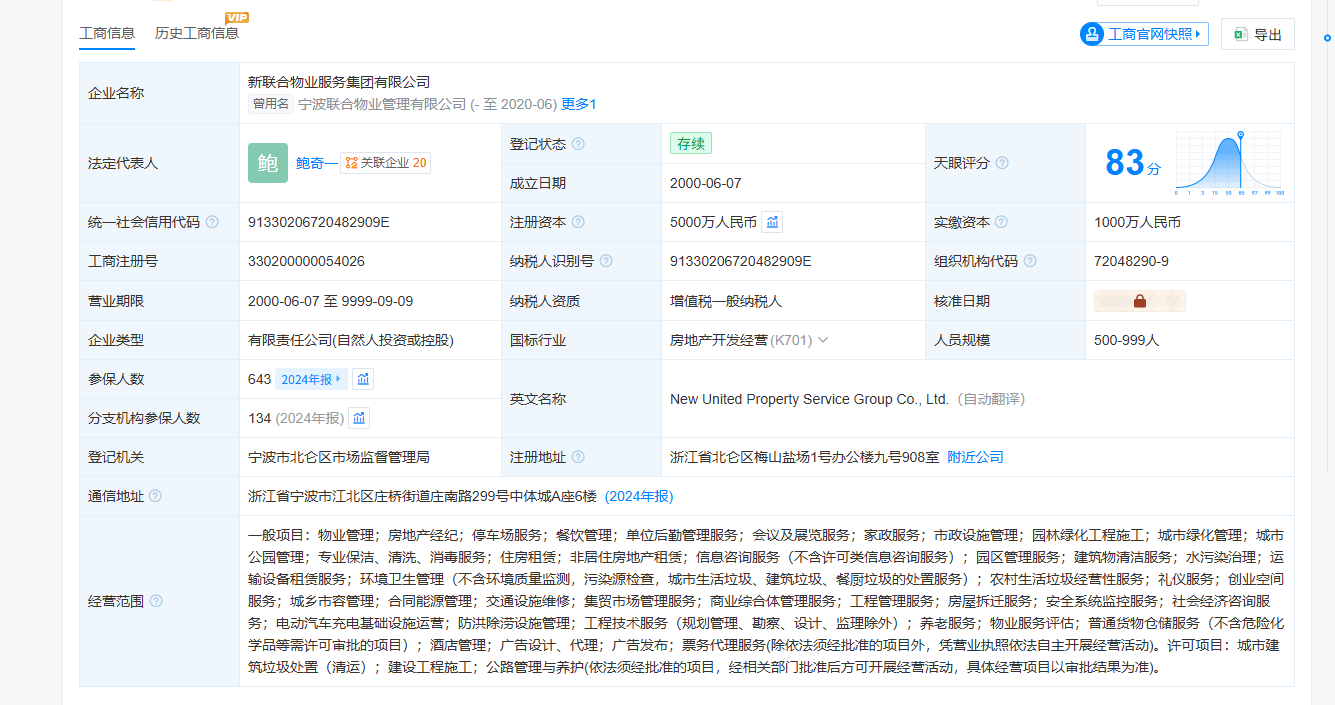Click the help icon next to 统一社会信用代码

(x=212, y=222)
